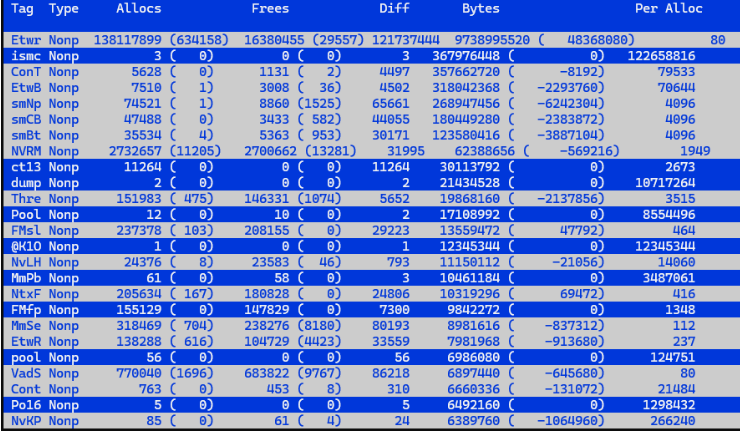This screenshot has width=740, height=431.
Task: Click the Per Alloc column header
Action: (x=669, y=8)
